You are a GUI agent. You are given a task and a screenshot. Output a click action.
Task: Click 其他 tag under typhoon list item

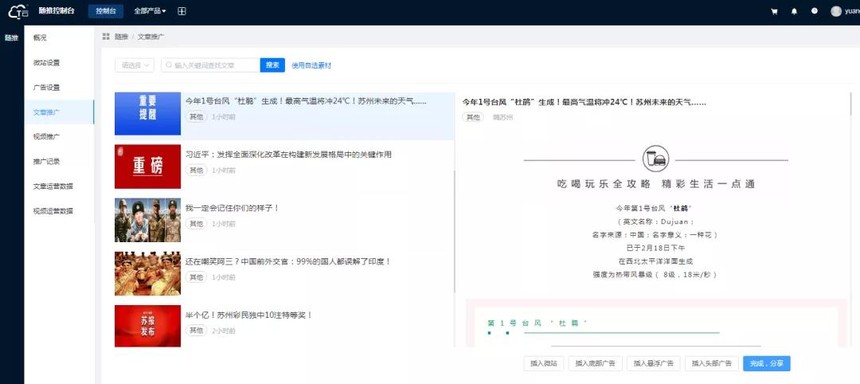(196, 117)
